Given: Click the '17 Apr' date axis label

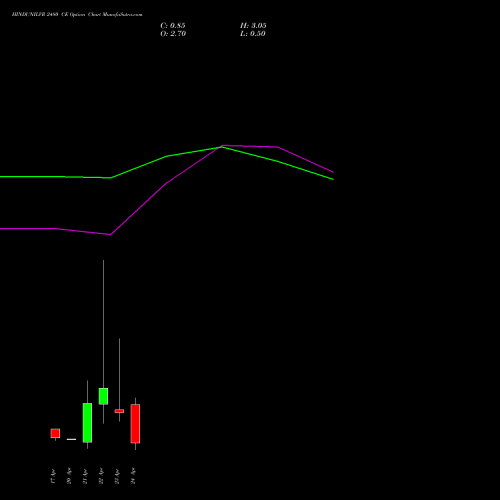Looking at the screenshot, I should [x=53, y=476].
